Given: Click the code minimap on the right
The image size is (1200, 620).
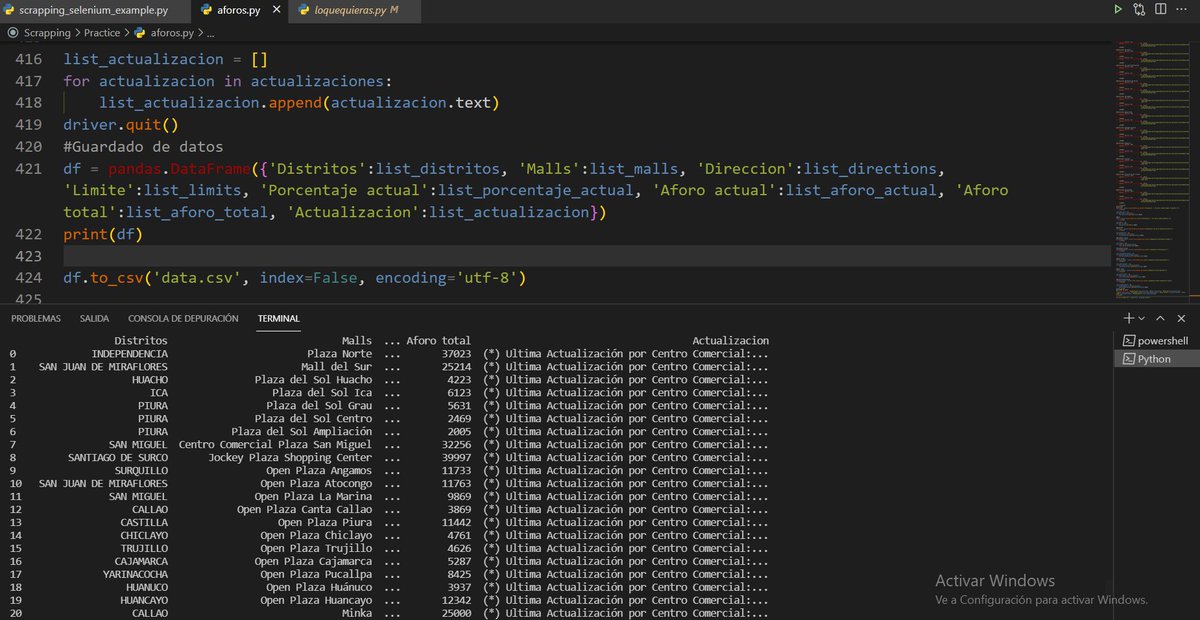Looking at the screenshot, I should pos(1153,170).
